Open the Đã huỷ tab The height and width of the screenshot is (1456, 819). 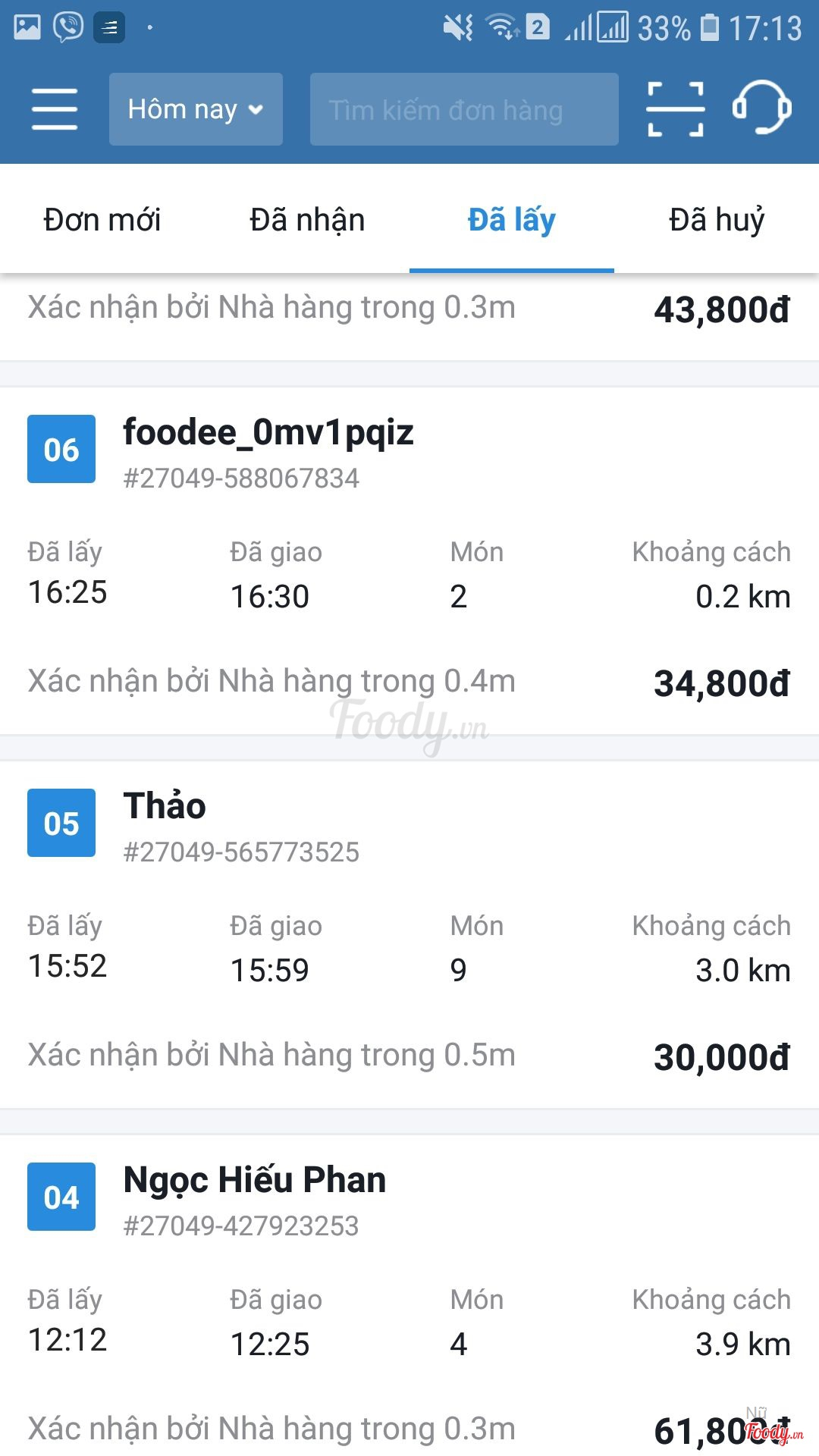[717, 220]
